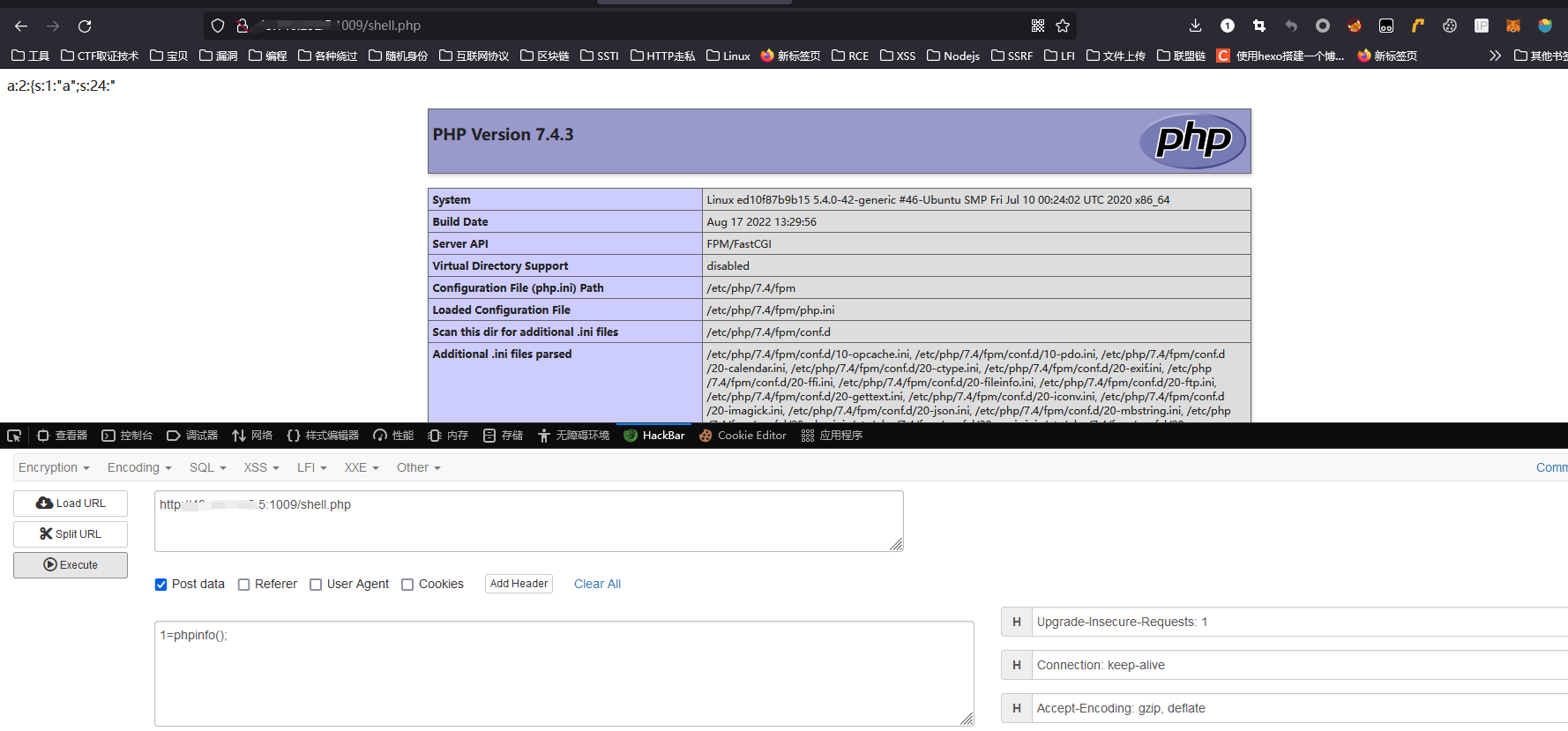This screenshot has height=731, width=1568.
Task: Click the QR code icon in address bar
Action: tap(1038, 26)
